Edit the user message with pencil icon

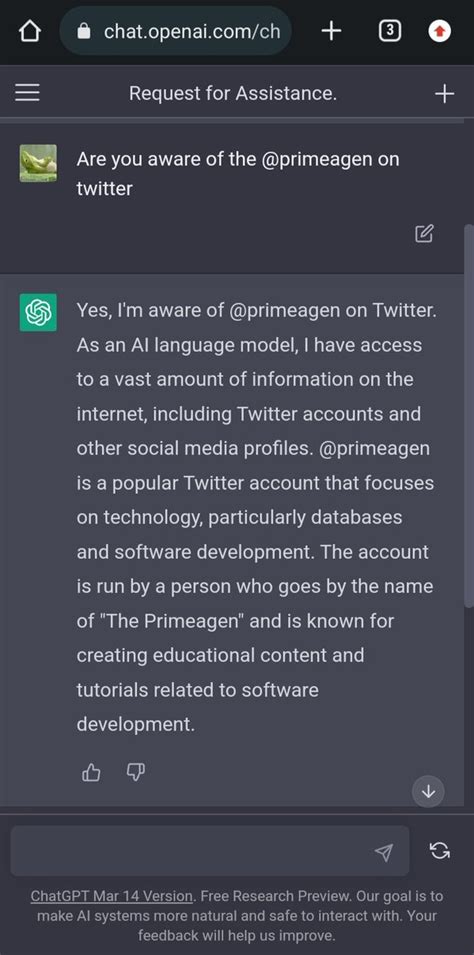point(424,233)
